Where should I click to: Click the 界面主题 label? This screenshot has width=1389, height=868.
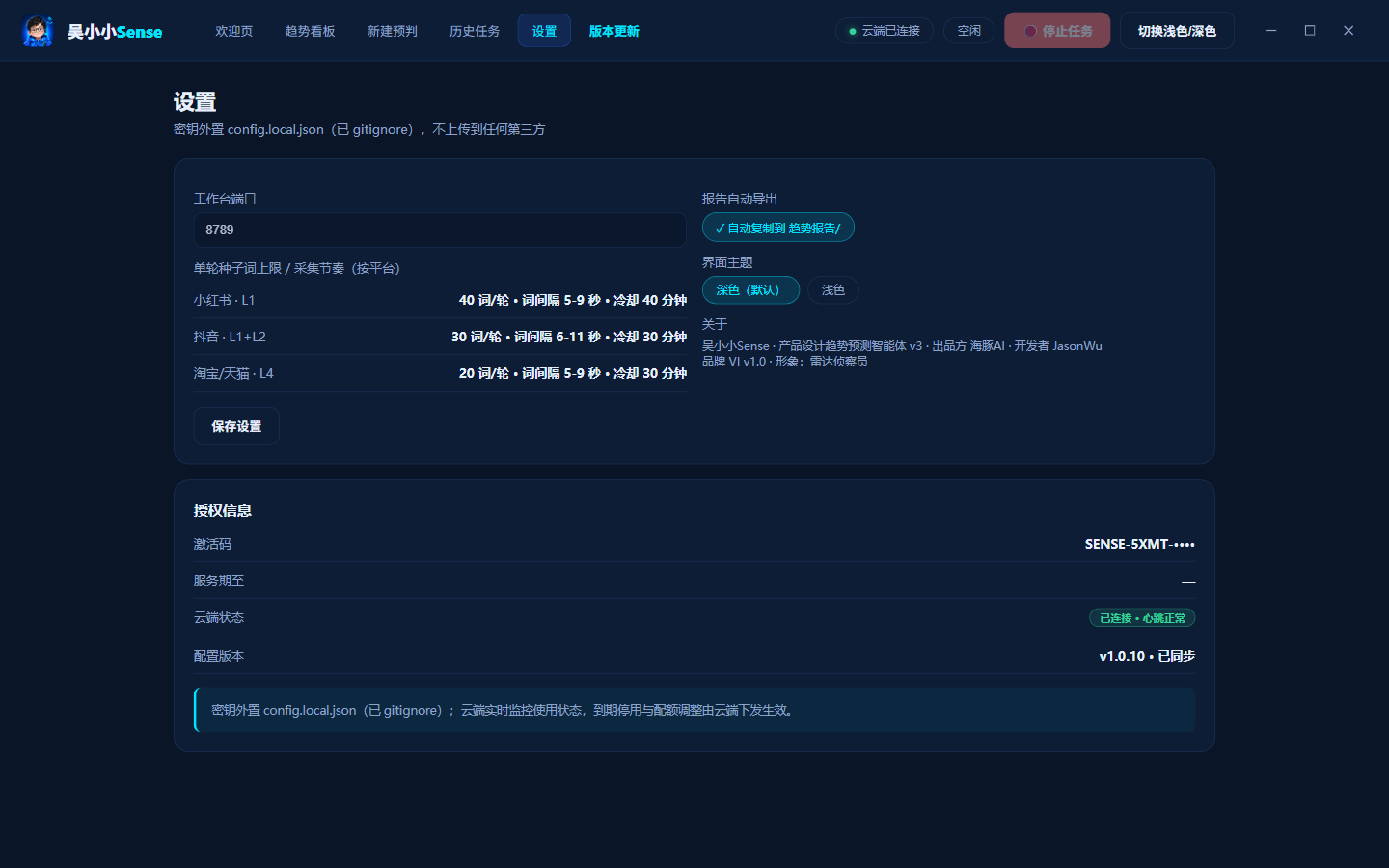(727, 262)
